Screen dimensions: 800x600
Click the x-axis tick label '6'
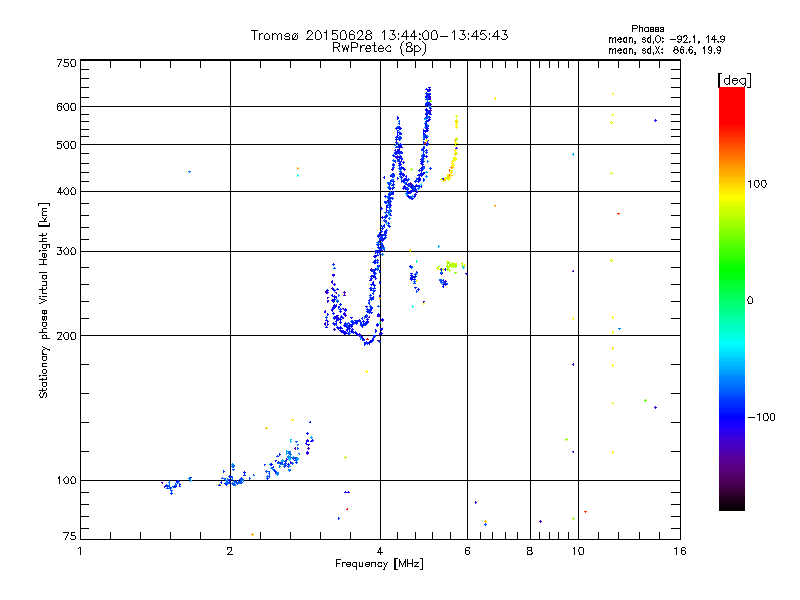467,551
